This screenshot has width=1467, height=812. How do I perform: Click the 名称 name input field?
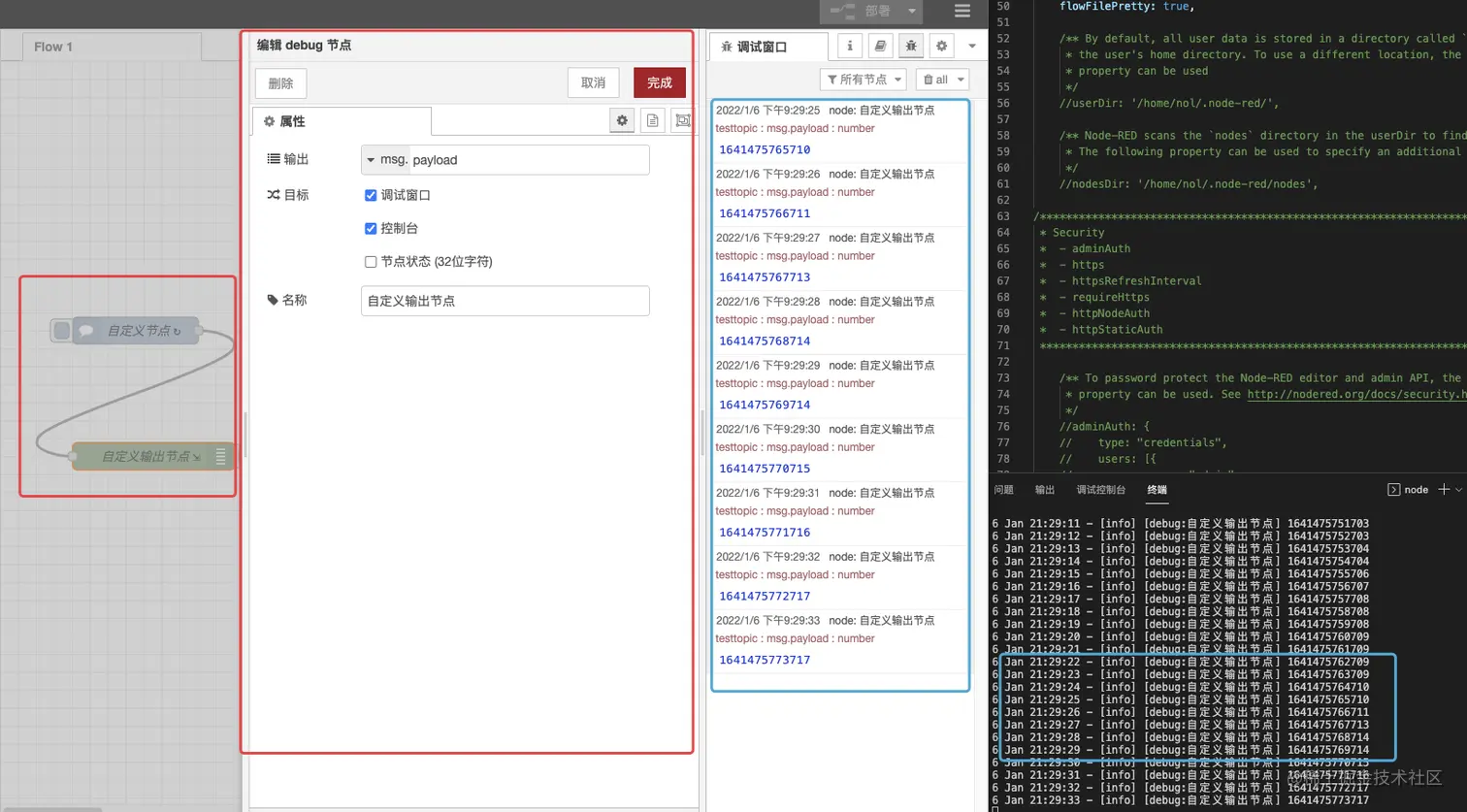pos(505,301)
